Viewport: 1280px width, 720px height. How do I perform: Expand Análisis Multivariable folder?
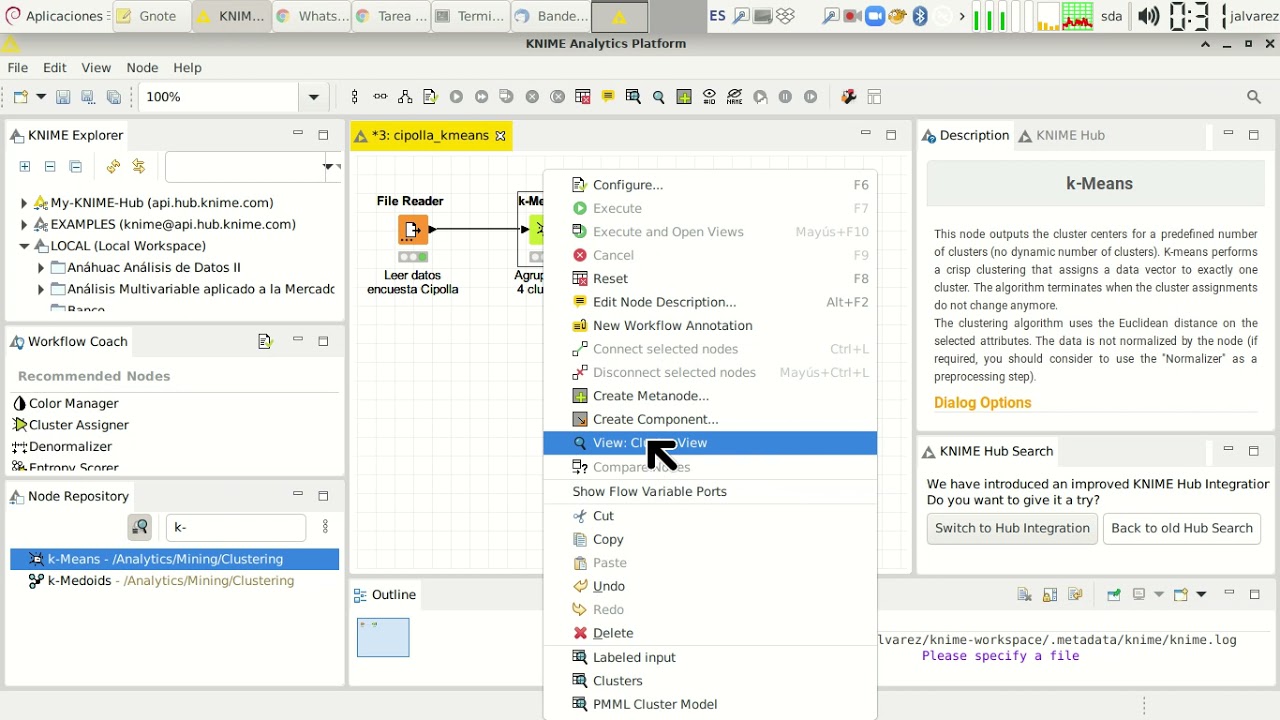[41, 290]
